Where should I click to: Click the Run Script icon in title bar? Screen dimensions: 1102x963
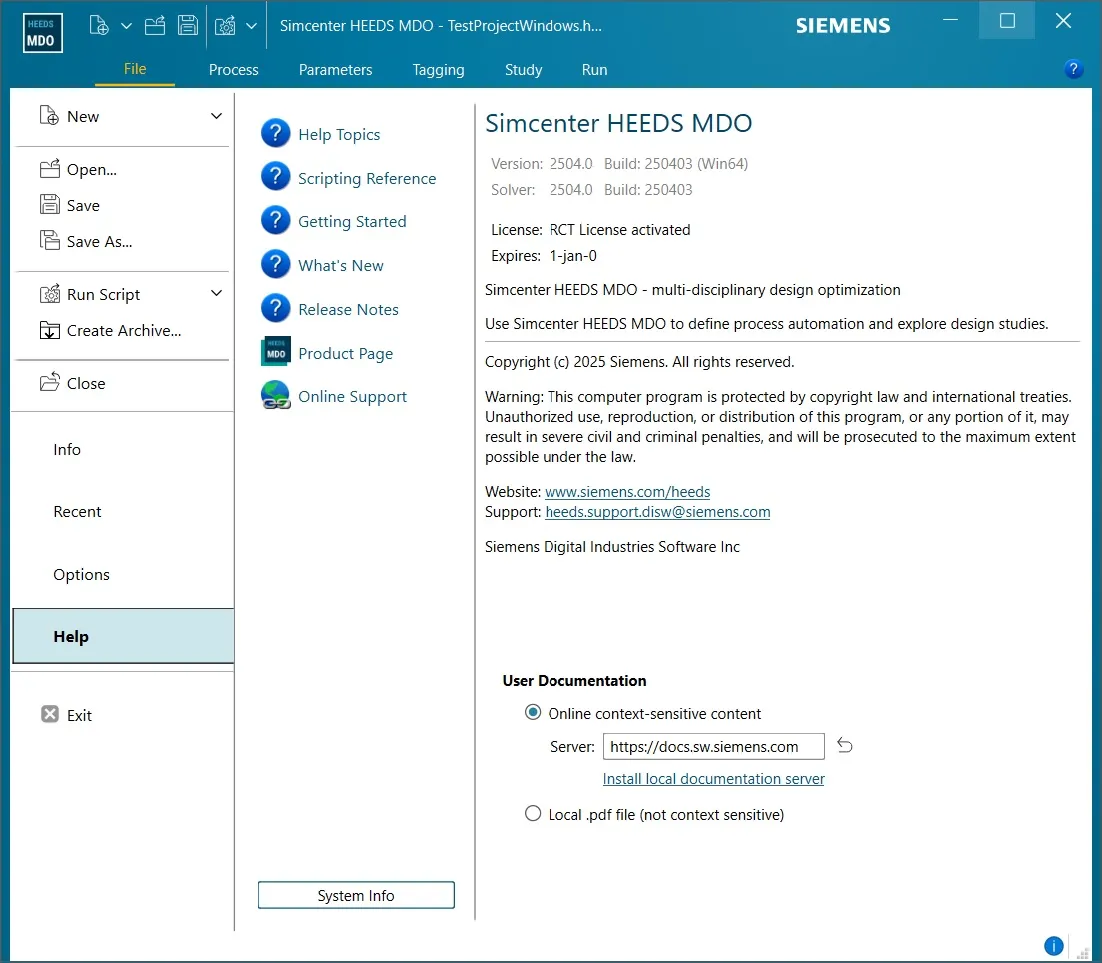pos(225,26)
